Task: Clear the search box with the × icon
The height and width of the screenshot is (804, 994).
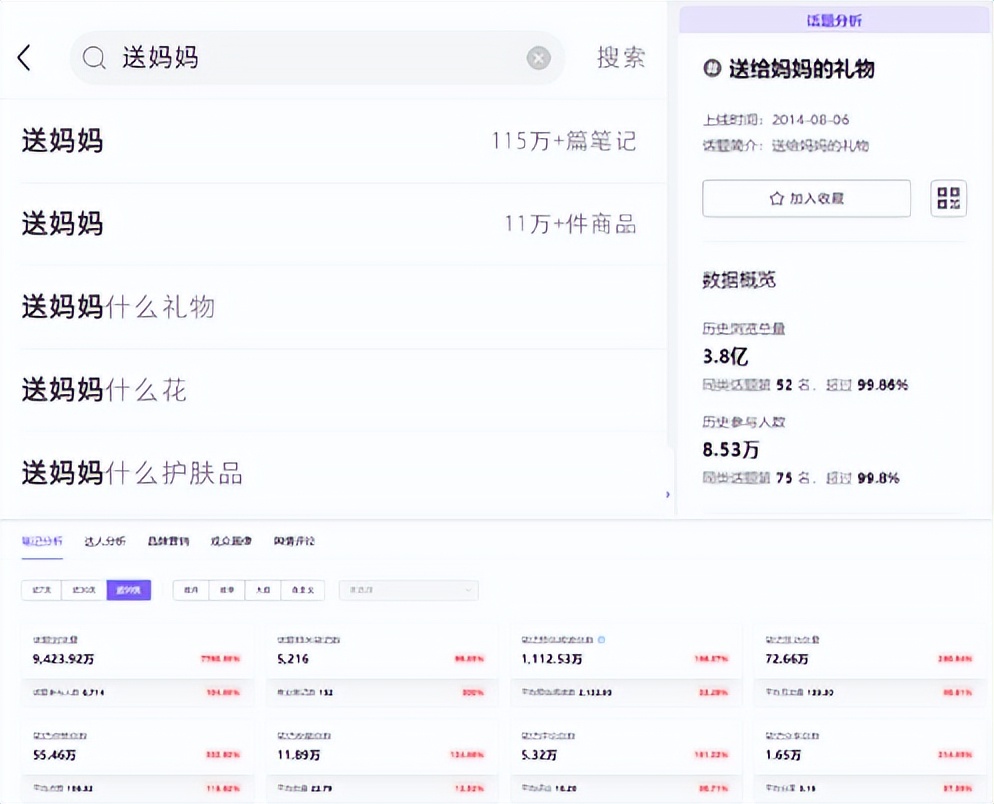Action: [538, 57]
